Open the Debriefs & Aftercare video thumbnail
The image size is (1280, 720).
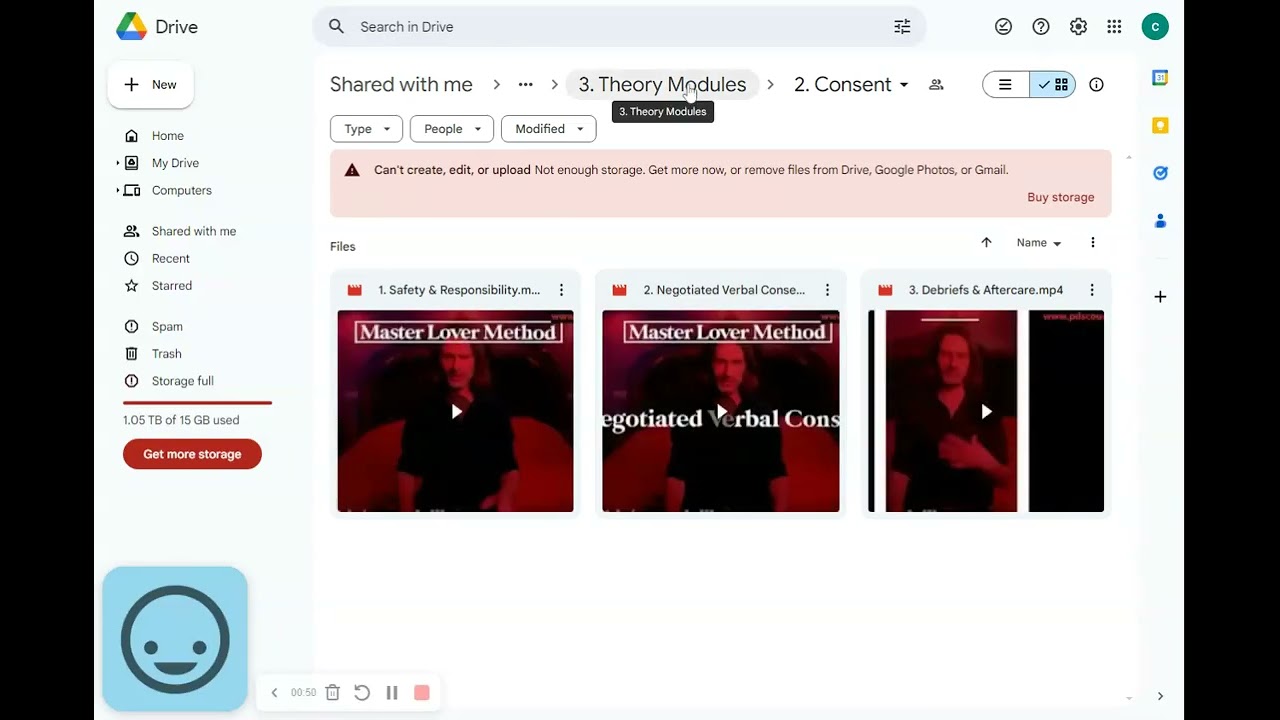click(986, 411)
